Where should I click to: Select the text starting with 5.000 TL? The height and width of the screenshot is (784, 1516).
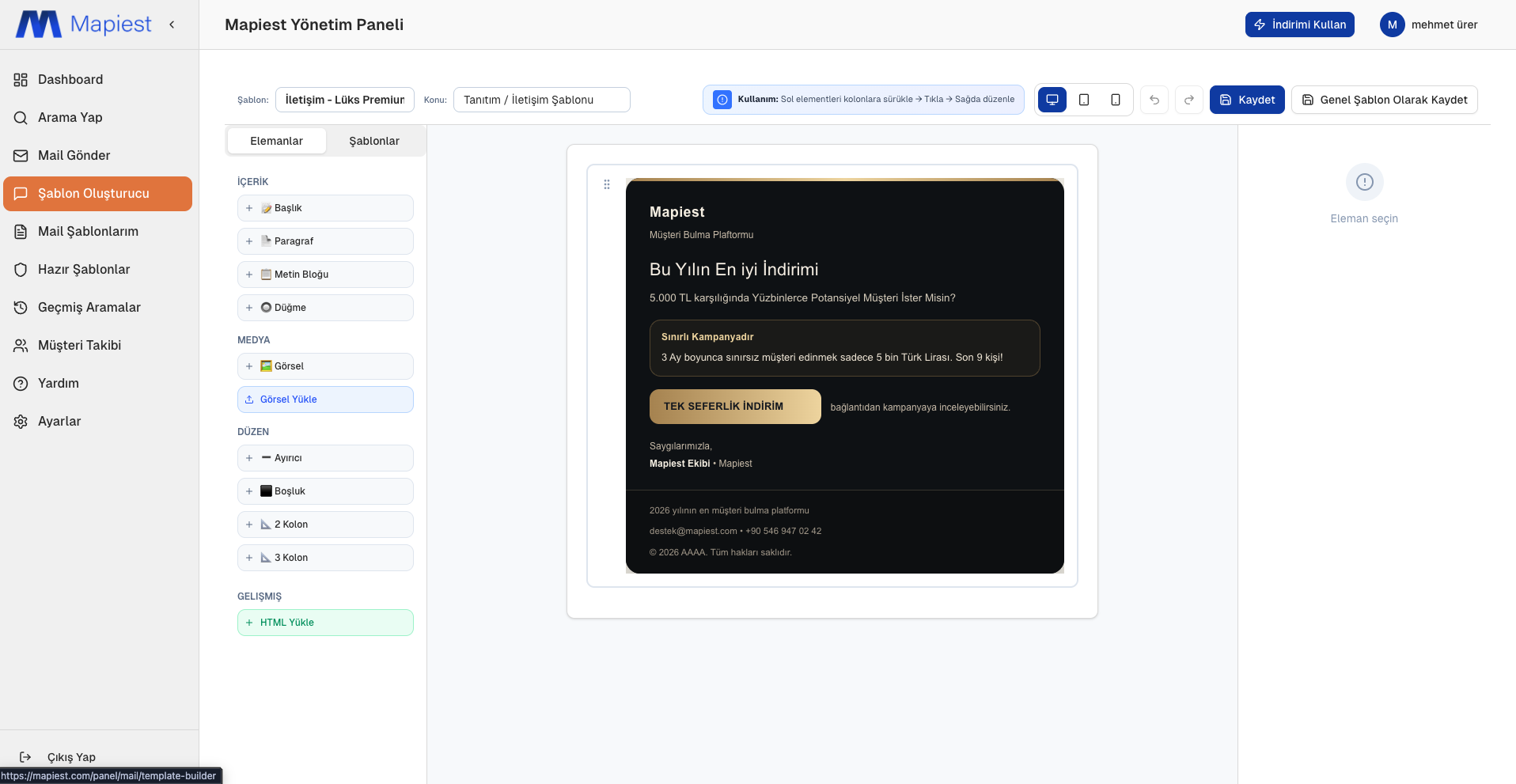(802, 298)
